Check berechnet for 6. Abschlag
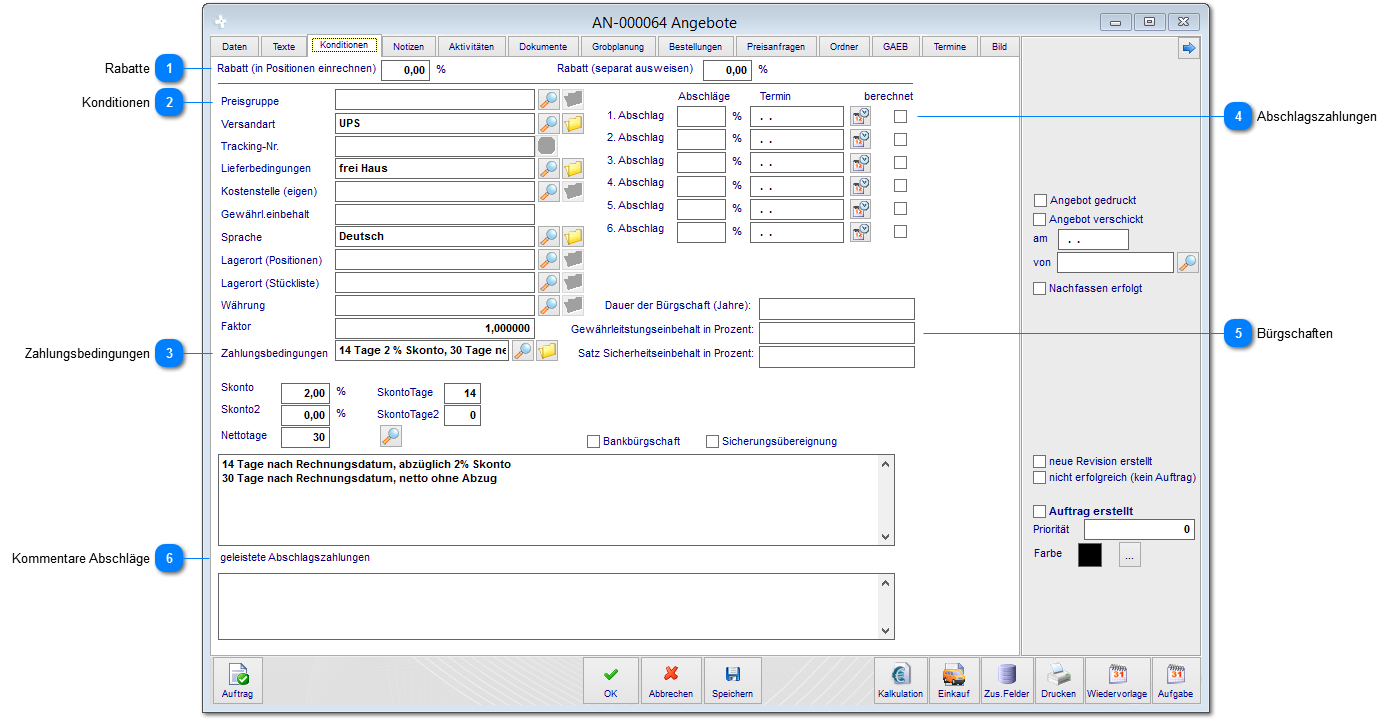Image resolution: width=1393 pixels, height=721 pixels. pyautogui.click(x=900, y=231)
